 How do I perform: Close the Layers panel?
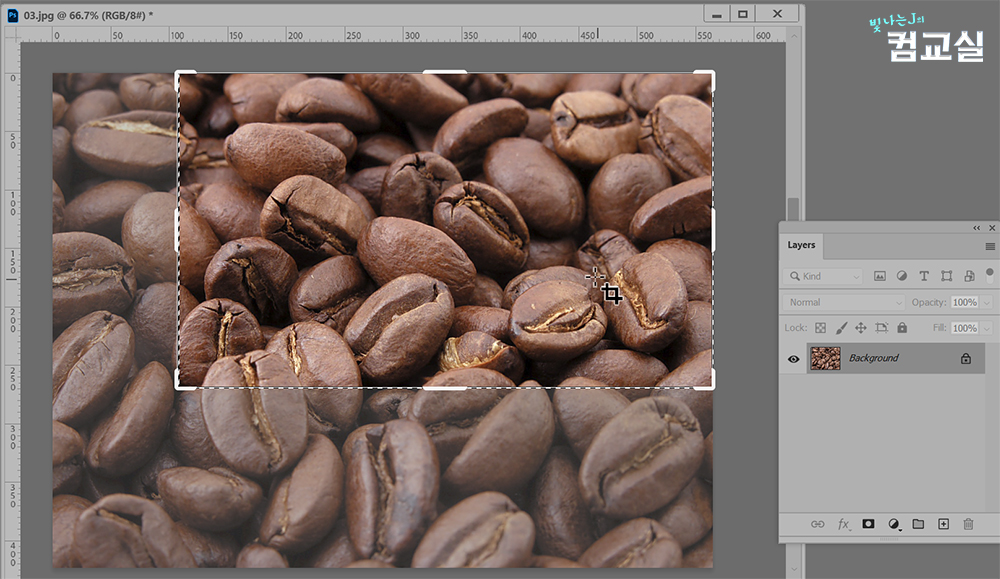point(992,228)
